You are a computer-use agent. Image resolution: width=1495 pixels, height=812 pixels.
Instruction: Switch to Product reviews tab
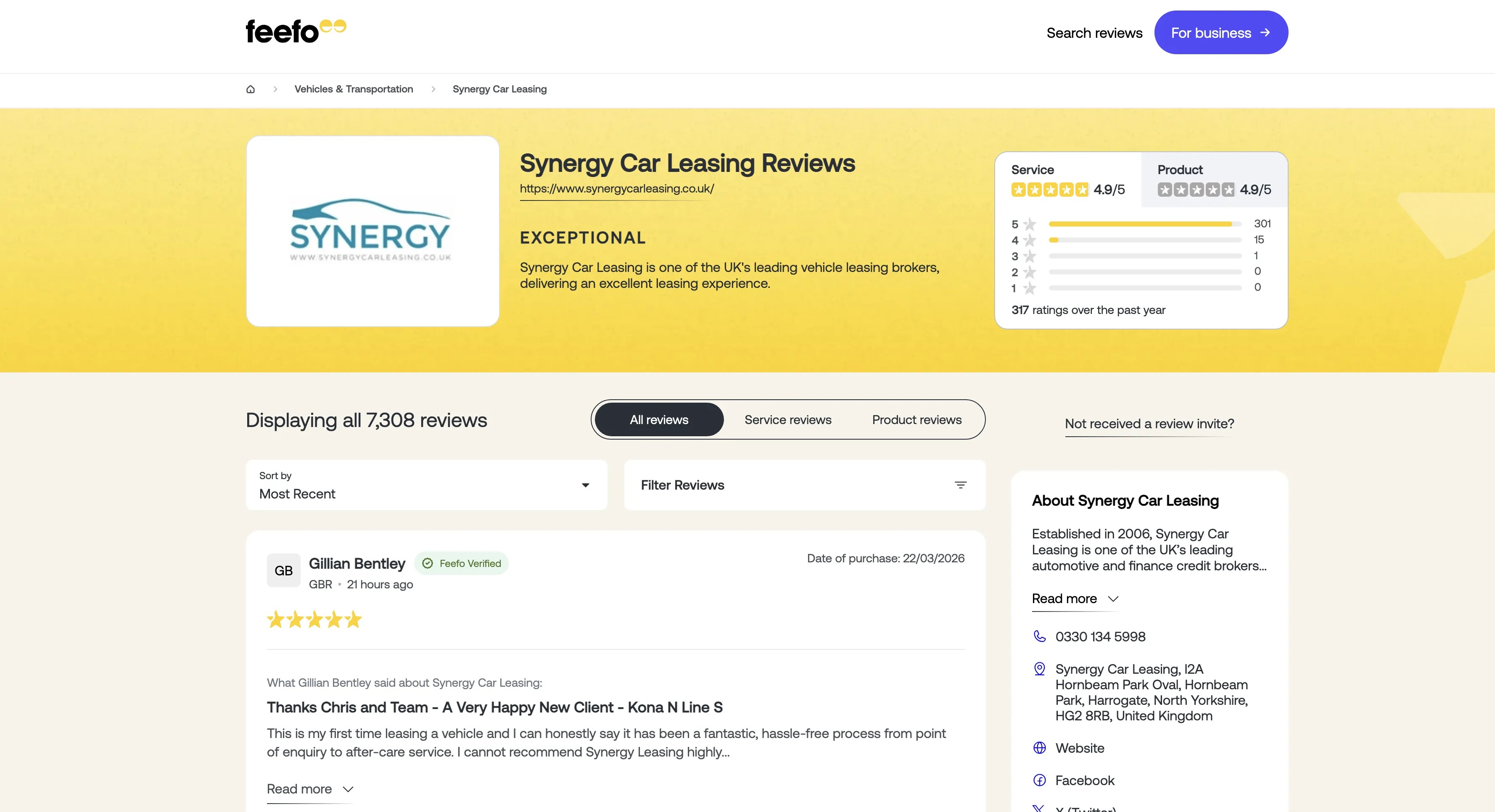(917, 419)
